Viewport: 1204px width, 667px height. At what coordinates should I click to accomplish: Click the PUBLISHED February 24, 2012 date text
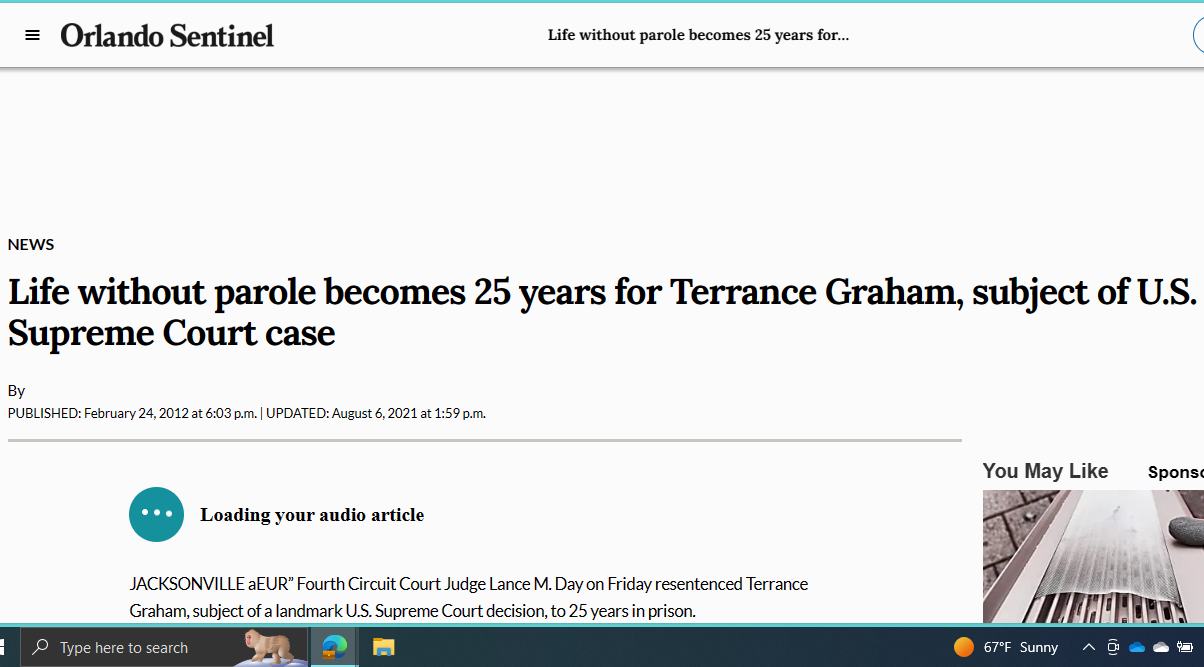click(x=132, y=413)
